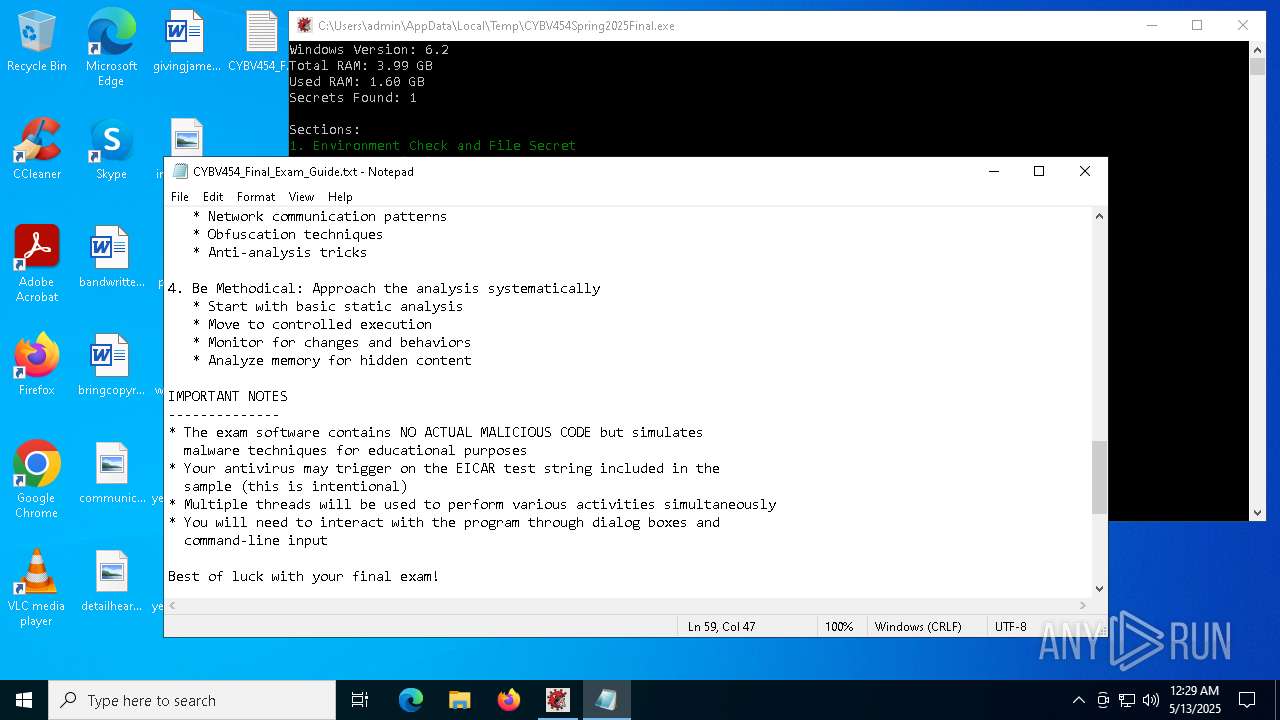Minimize the Notepad window
The image size is (1280, 720).
click(993, 171)
